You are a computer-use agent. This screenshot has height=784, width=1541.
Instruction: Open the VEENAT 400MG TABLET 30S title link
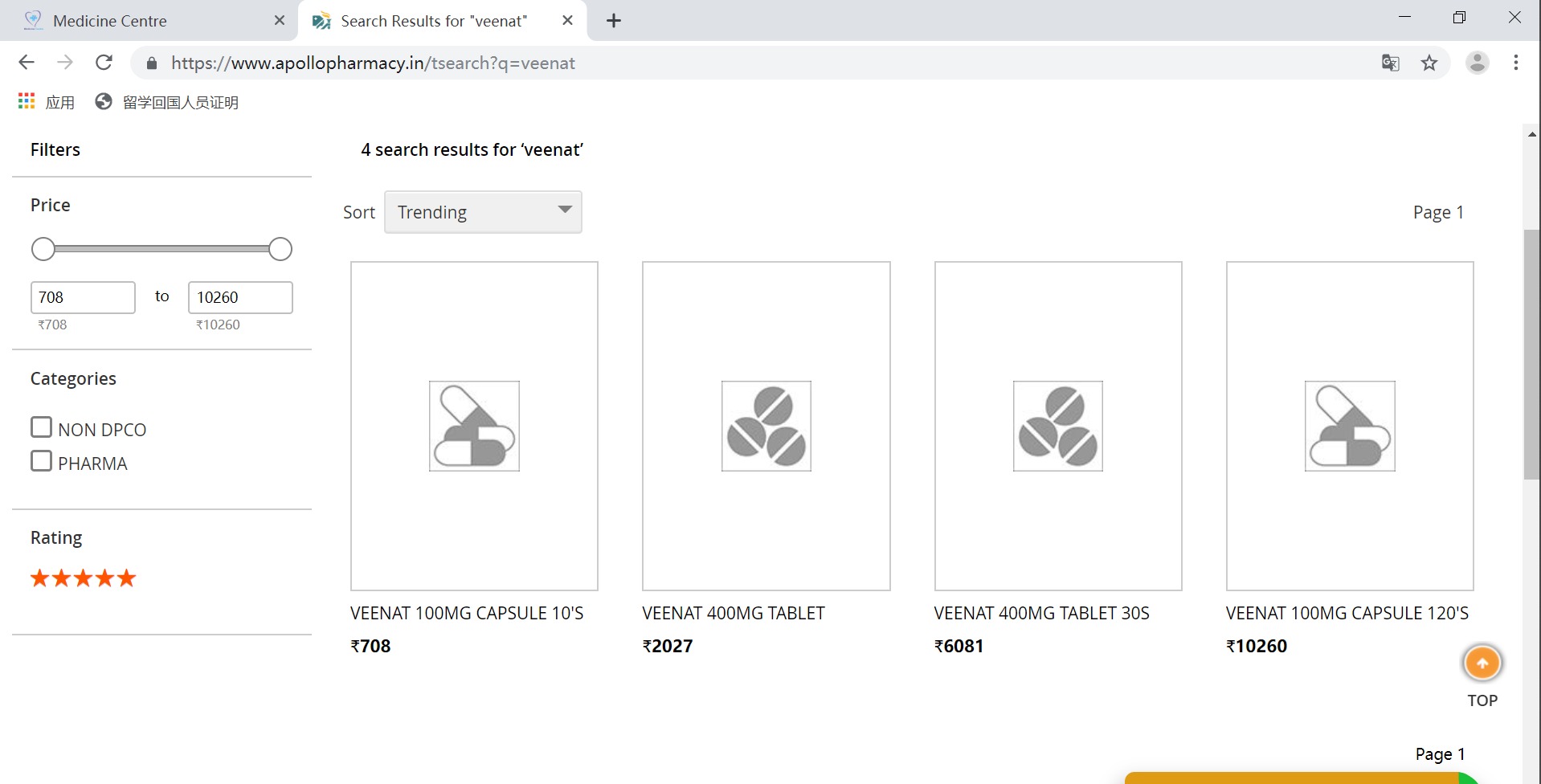click(x=1042, y=614)
